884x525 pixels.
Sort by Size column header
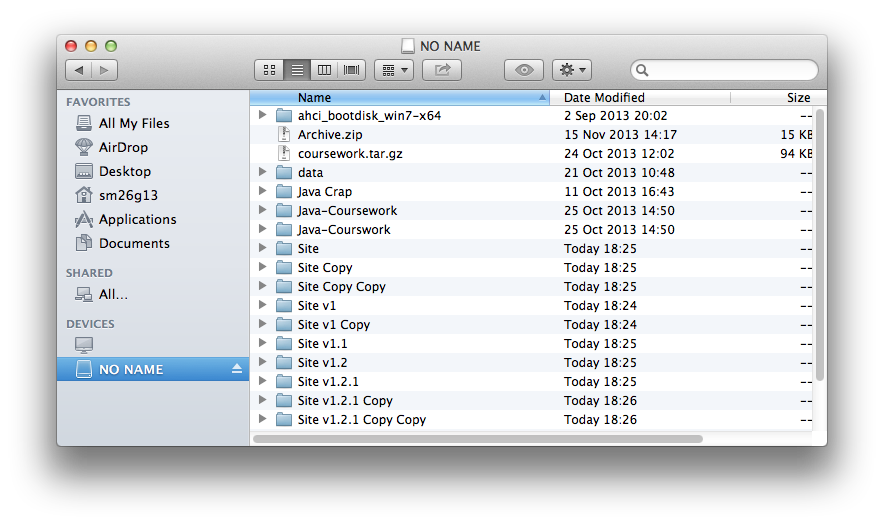point(779,98)
